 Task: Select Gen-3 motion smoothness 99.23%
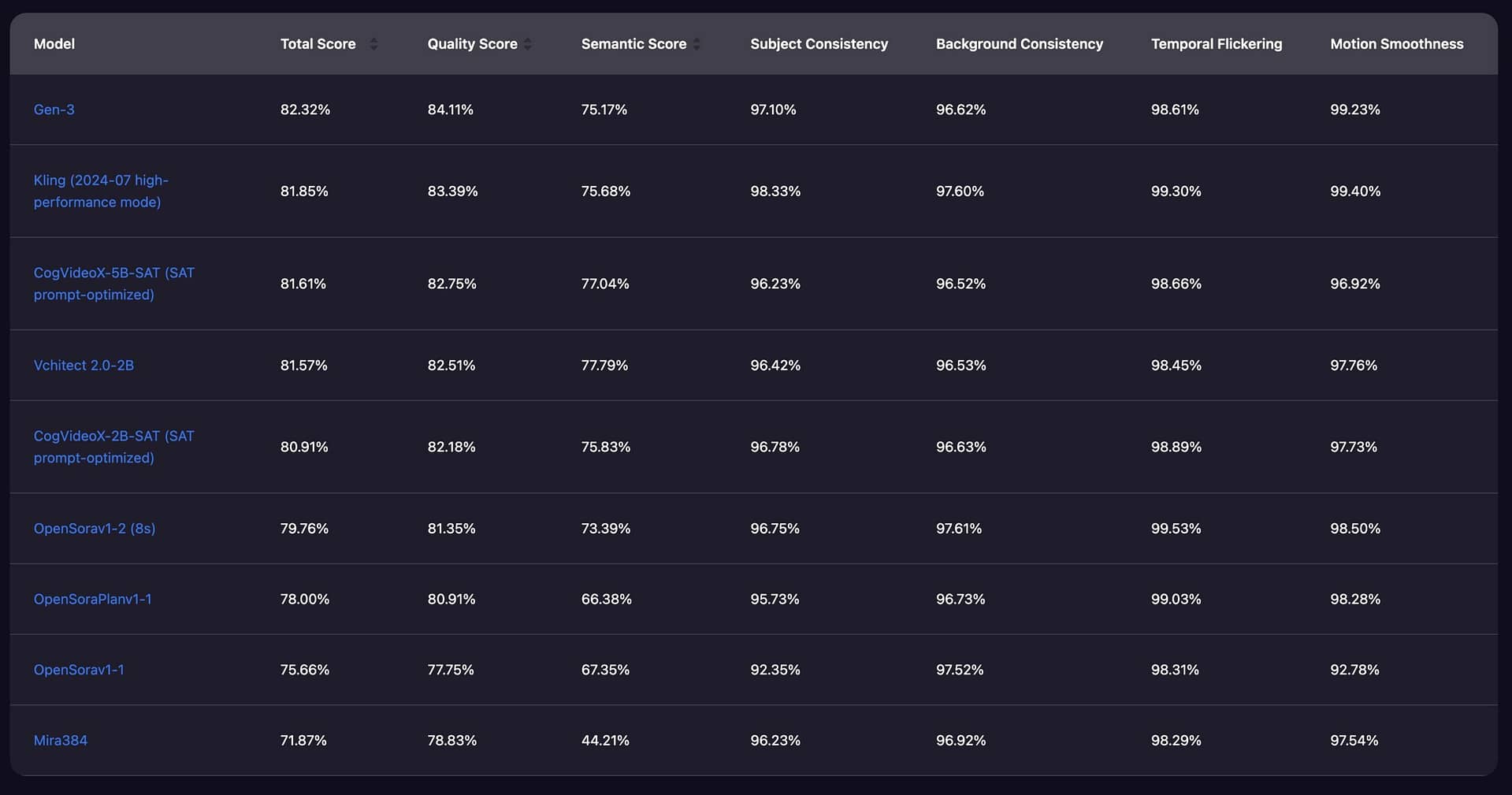(1355, 110)
